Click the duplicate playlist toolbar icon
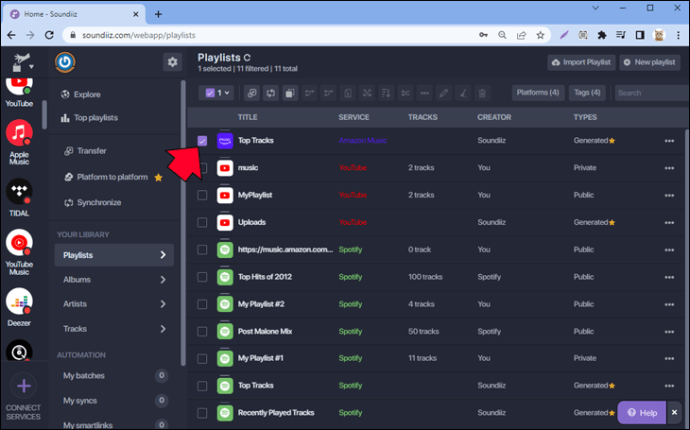This screenshot has height=430, width=690. click(x=290, y=93)
